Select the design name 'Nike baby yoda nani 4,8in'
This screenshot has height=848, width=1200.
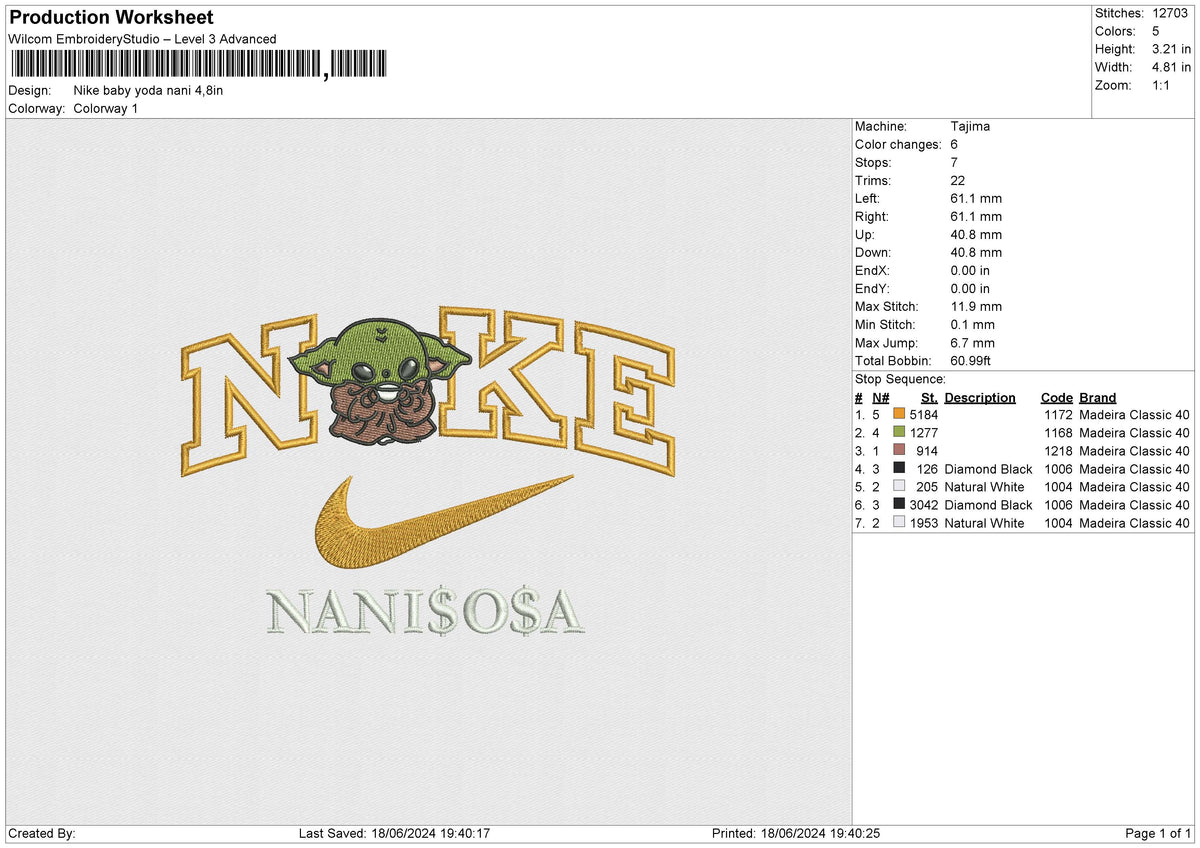(x=148, y=91)
